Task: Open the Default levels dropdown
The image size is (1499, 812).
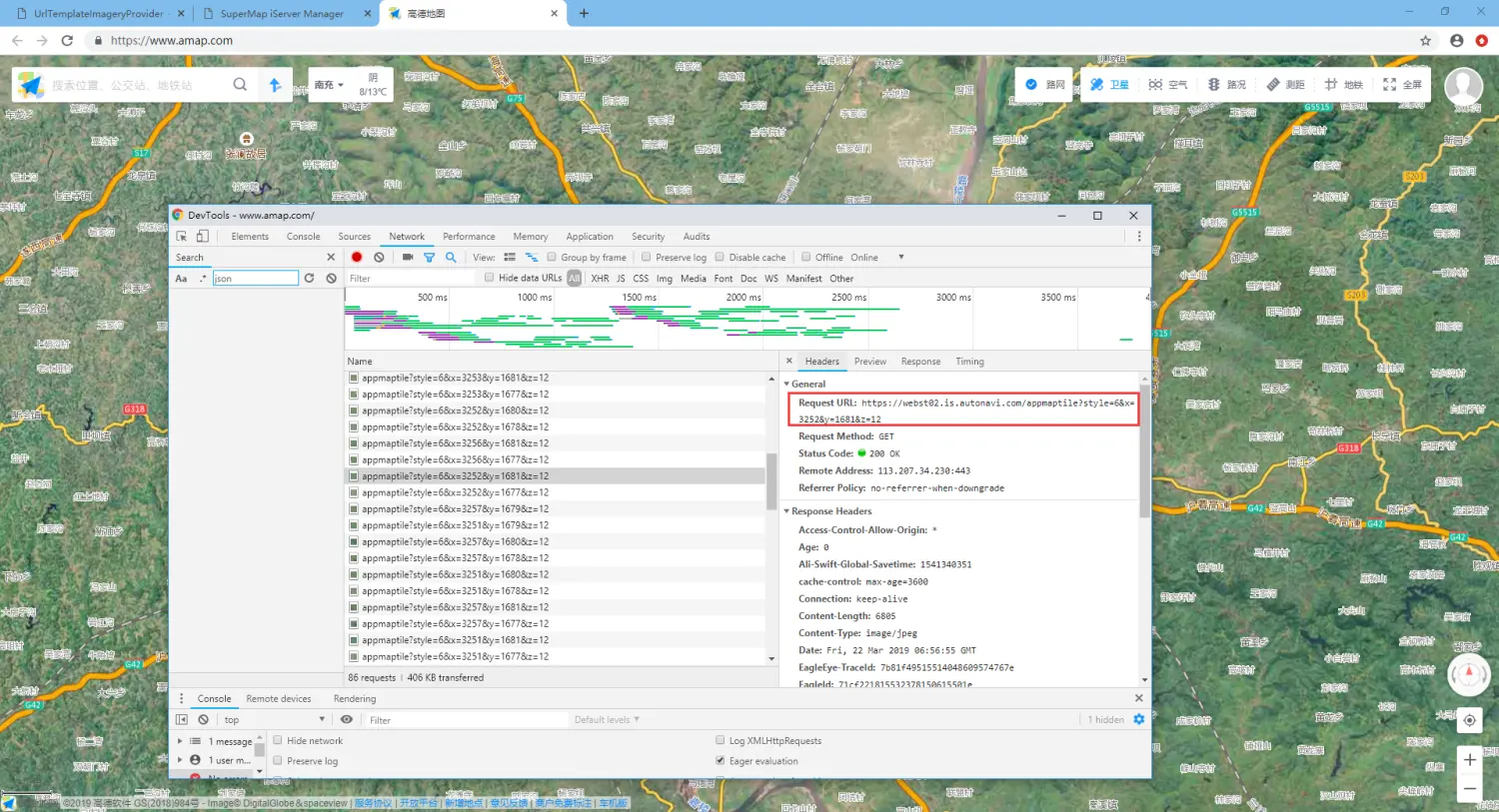Action: tap(607, 719)
